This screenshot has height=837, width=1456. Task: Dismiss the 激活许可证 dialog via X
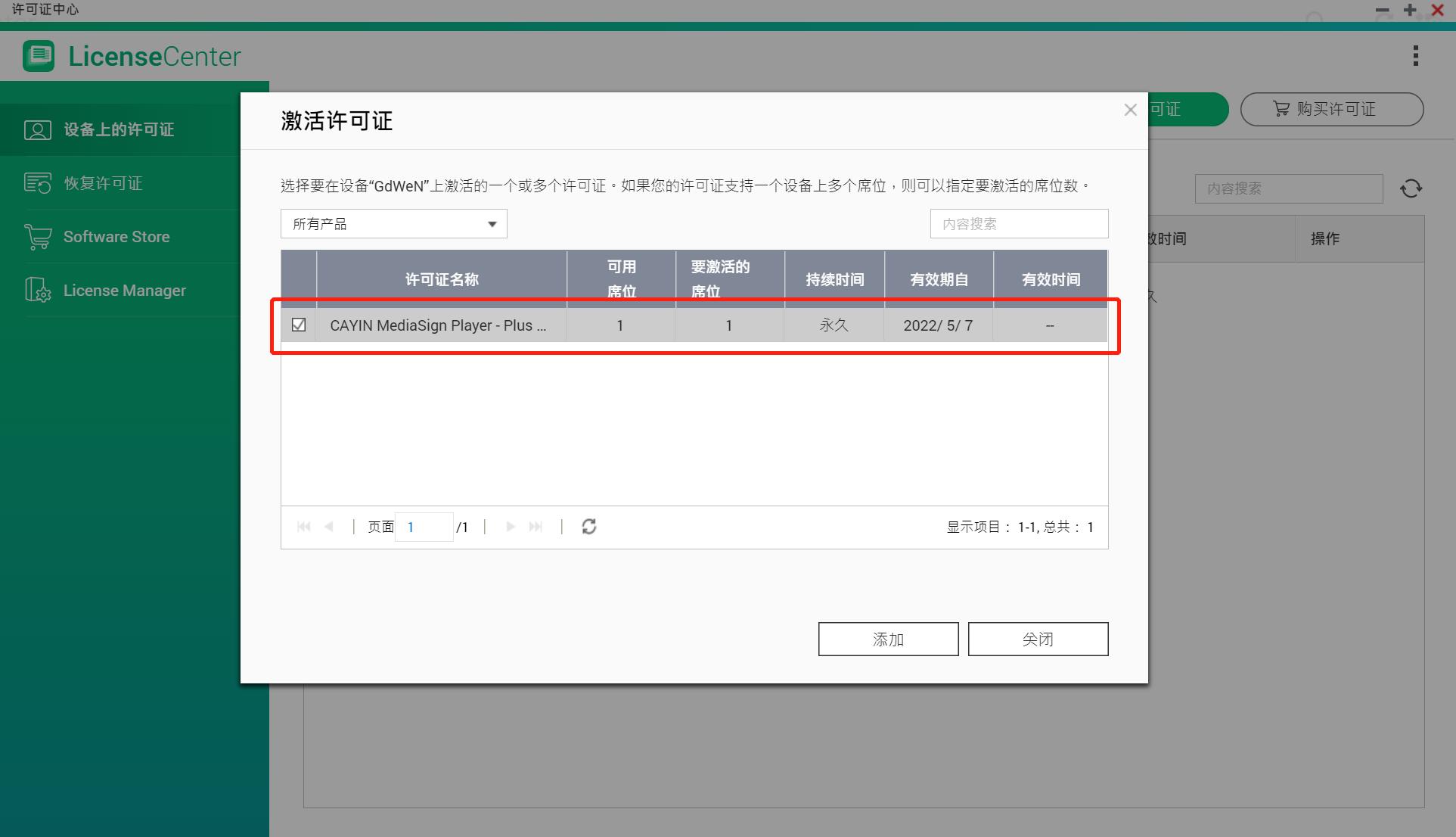(1130, 109)
